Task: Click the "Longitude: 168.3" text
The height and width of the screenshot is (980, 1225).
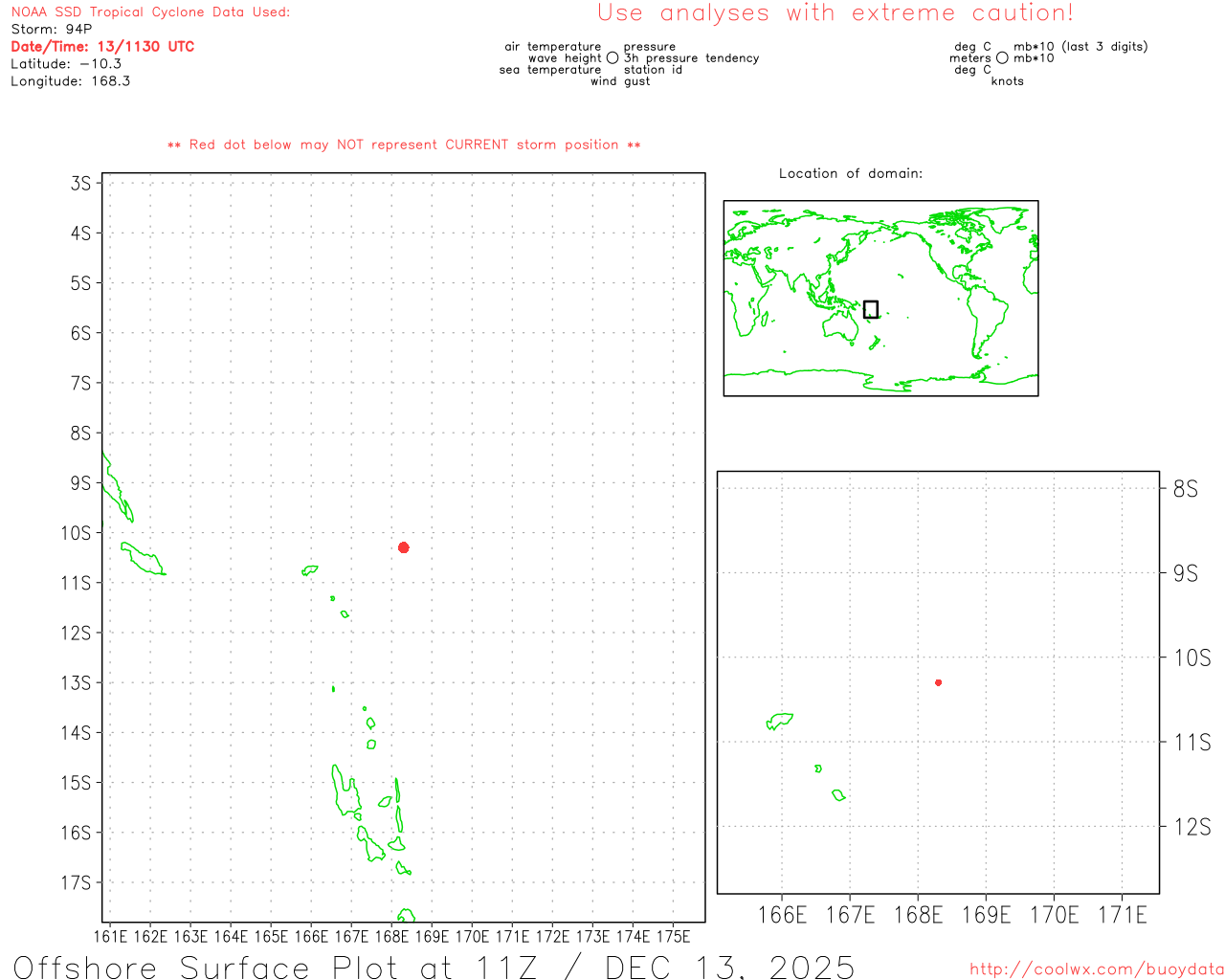Action: coord(71,81)
